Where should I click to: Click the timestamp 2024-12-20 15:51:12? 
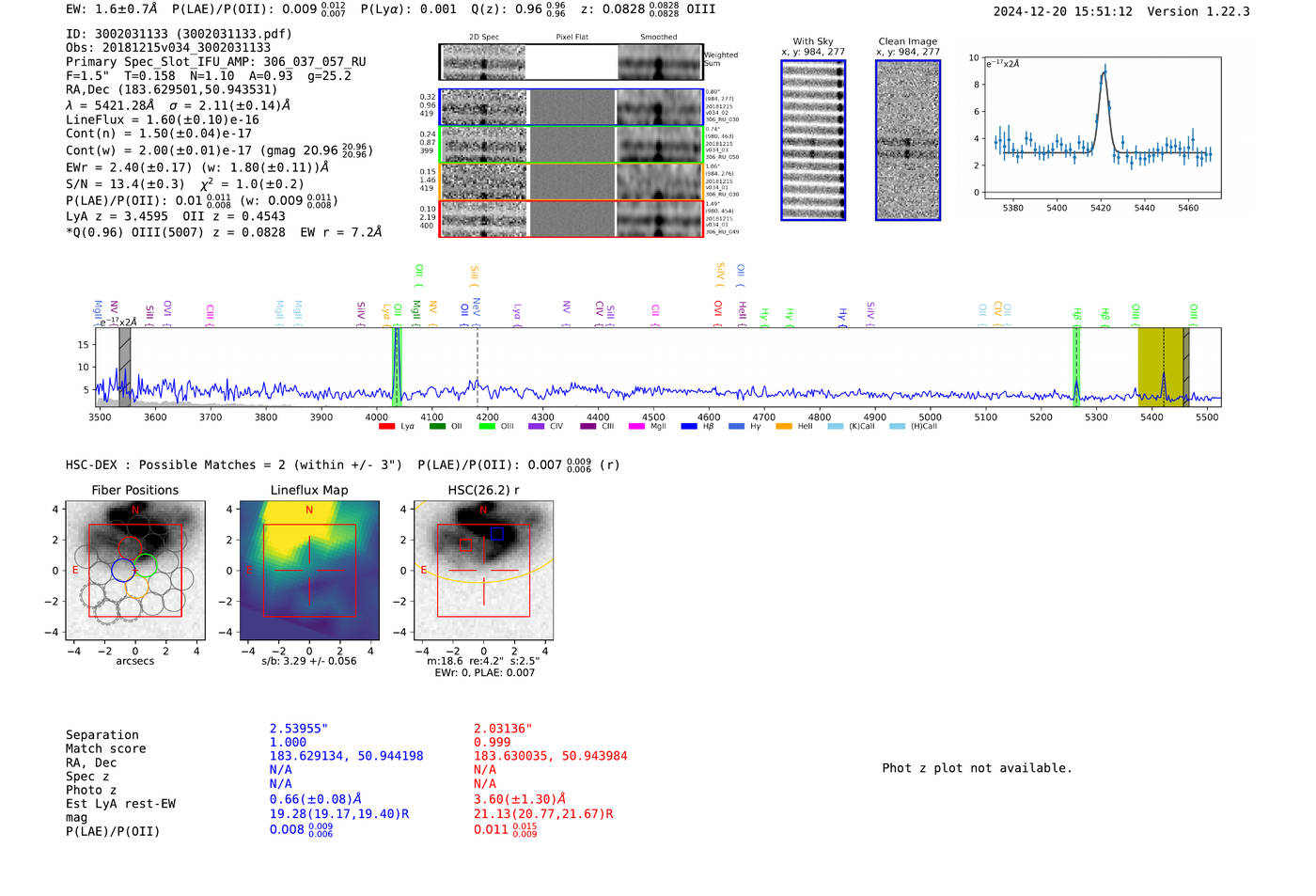tap(1063, 11)
